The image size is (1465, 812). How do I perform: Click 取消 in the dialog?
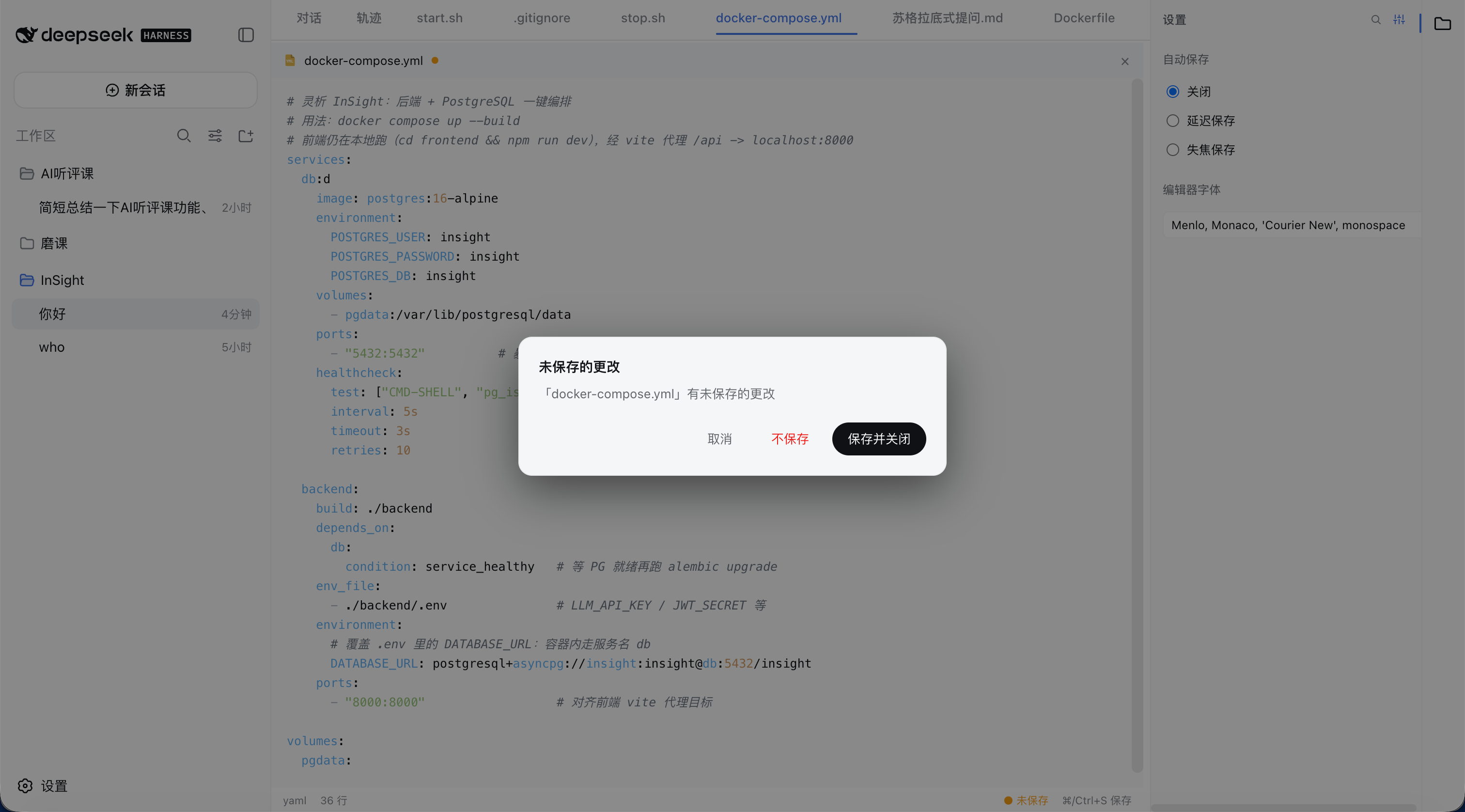[719, 438]
